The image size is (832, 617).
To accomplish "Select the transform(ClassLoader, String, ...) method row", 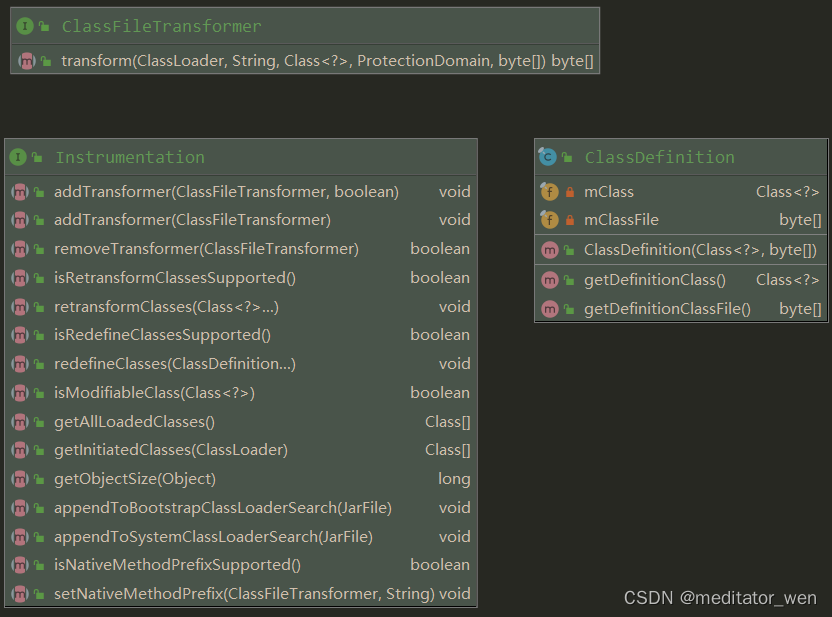I will 305,61.
